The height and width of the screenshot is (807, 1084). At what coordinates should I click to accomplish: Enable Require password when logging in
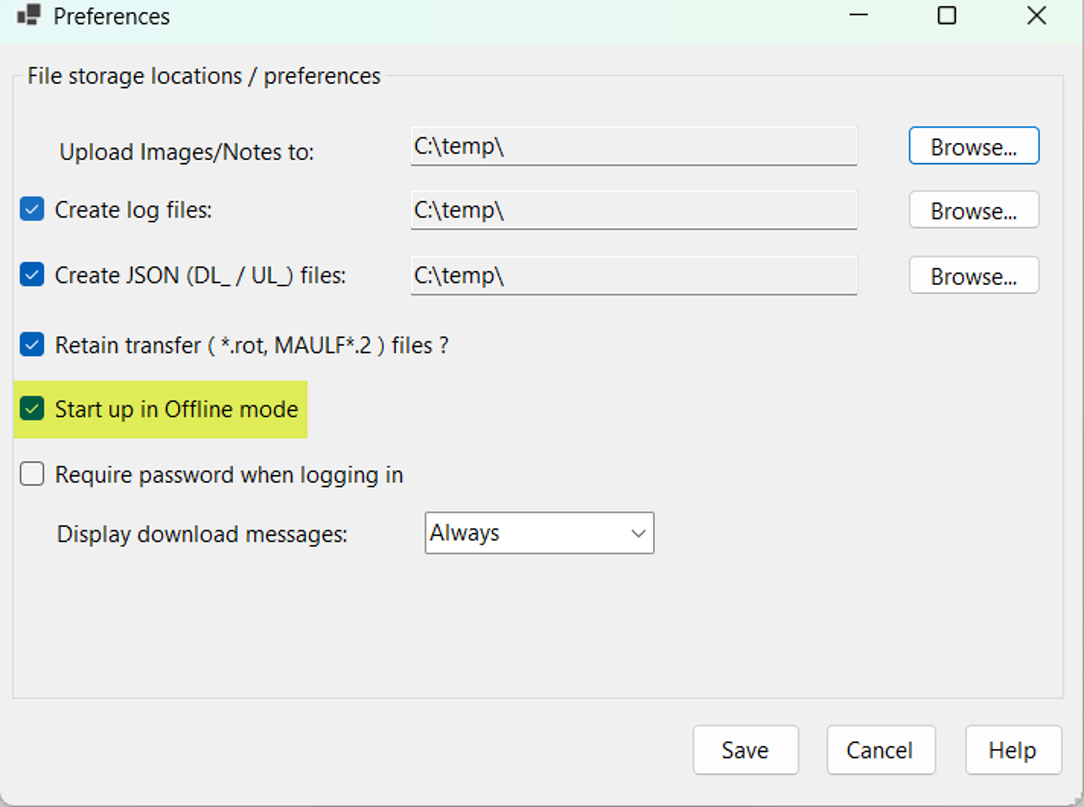coord(33,474)
